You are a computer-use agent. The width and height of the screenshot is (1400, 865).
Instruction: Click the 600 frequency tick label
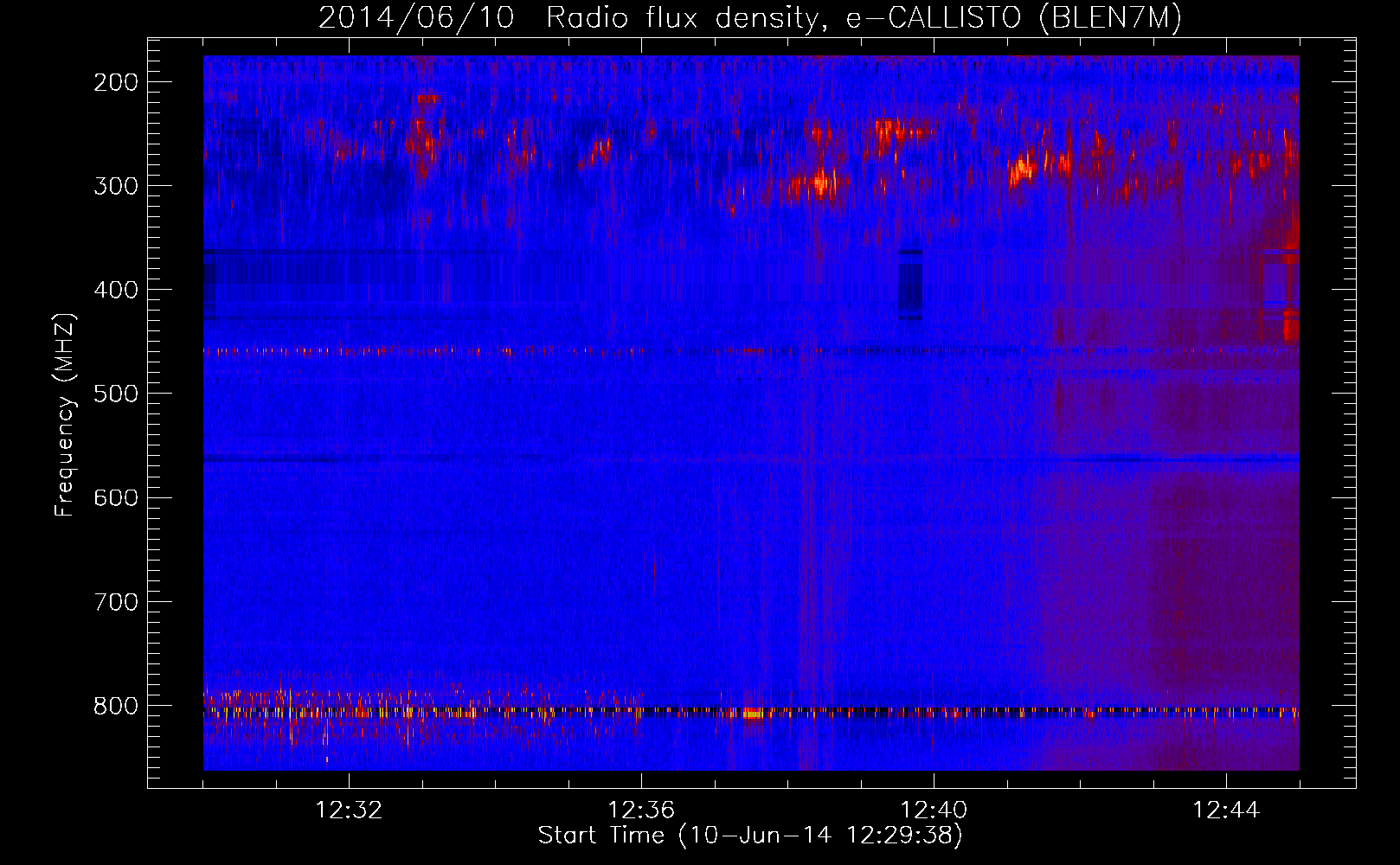pos(116,497)
